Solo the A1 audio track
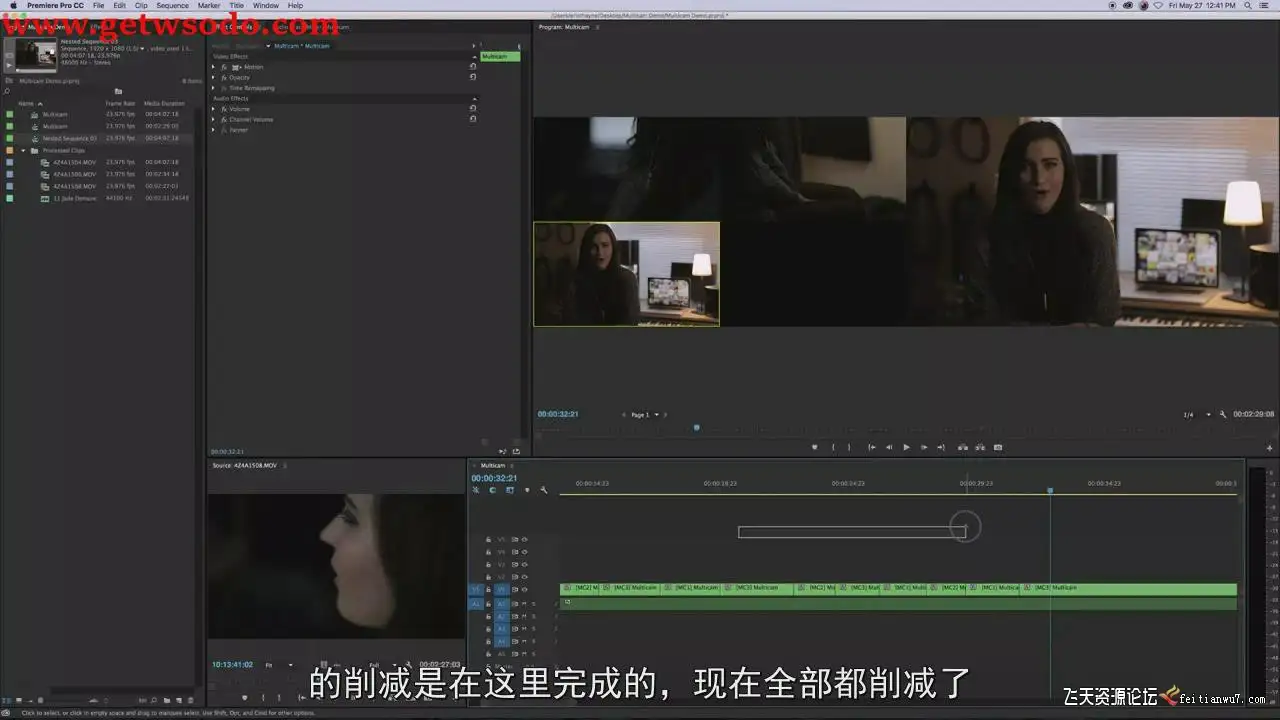Image resolution: width=1280 pixels, height=720 pixels. [x=533, y=604]
